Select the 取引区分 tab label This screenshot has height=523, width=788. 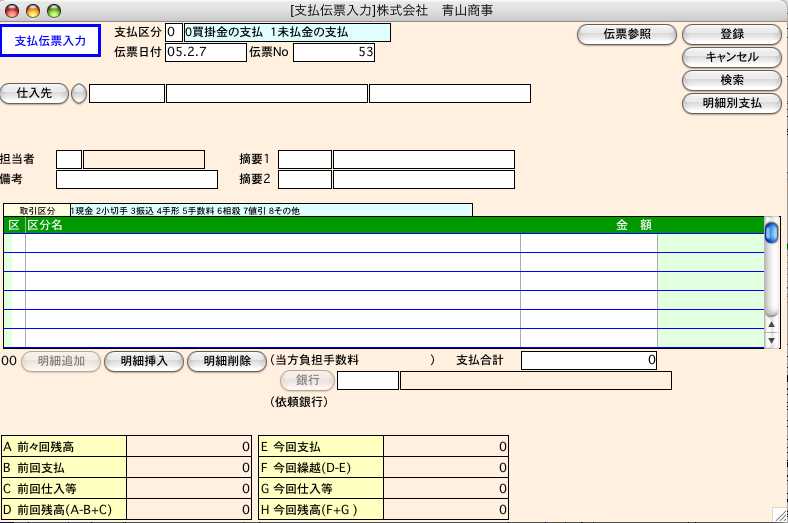coord(37,211)
